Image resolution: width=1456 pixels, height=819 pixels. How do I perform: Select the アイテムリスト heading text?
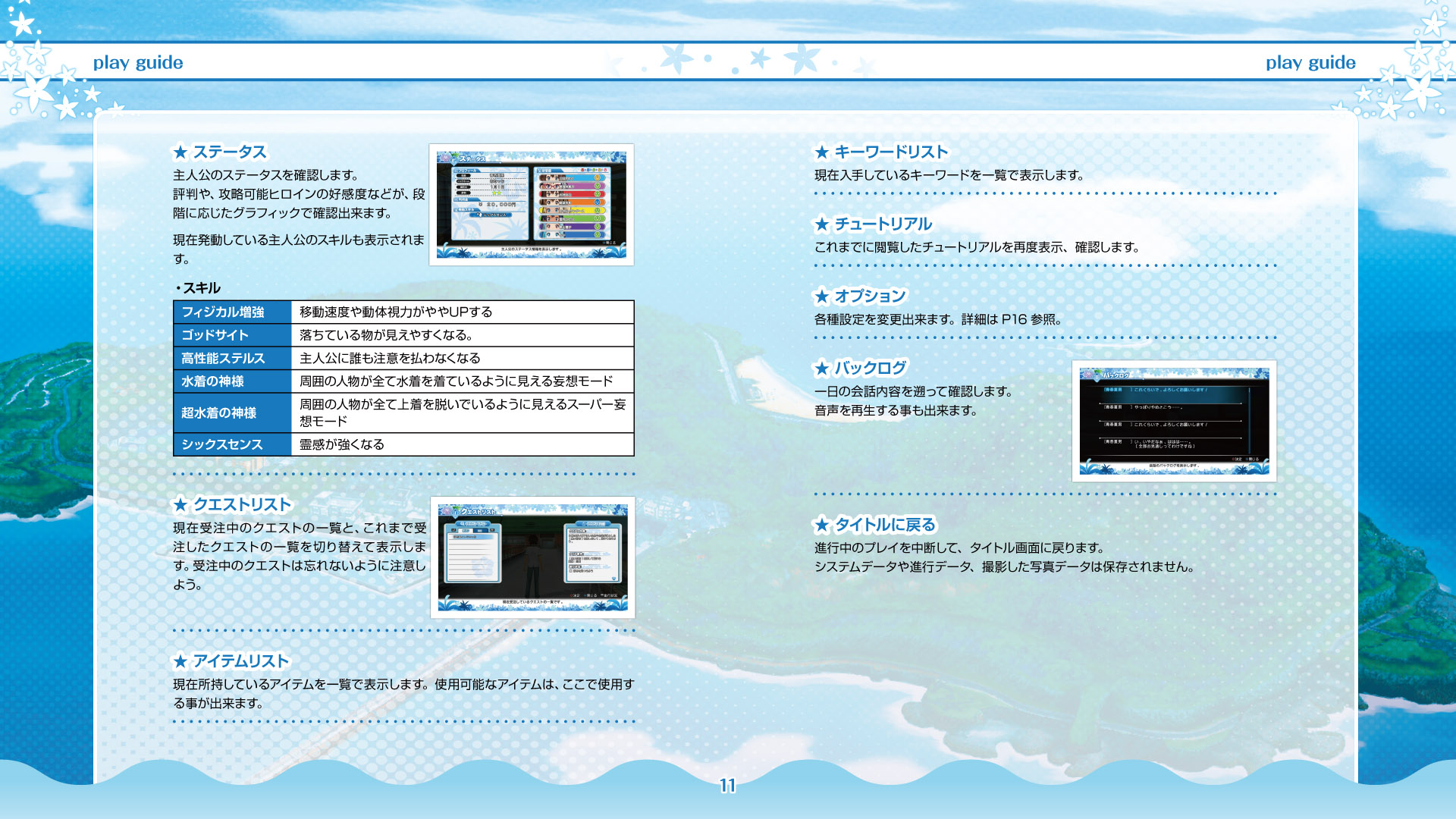pyautogui.click(x=241, y=661)
